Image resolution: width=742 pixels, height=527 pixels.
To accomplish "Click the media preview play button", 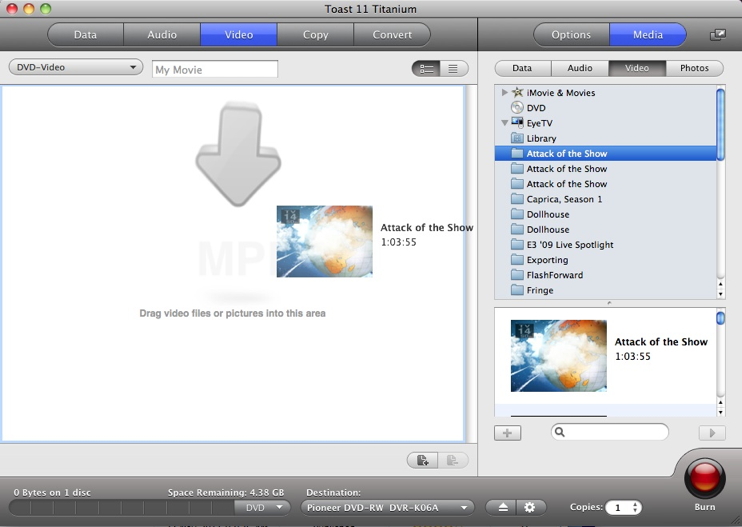I will [x=712, y=433].
